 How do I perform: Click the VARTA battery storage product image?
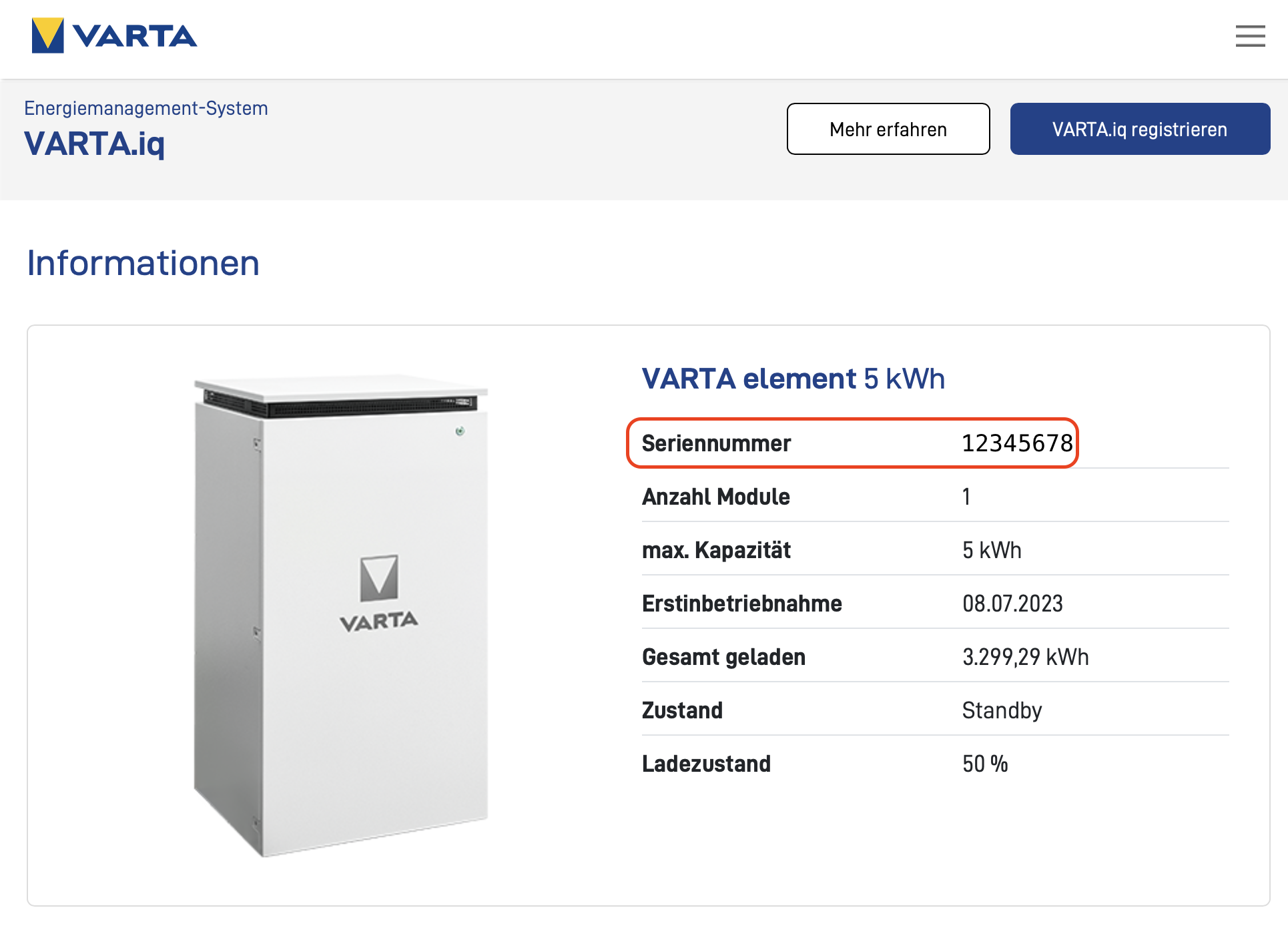341,616
